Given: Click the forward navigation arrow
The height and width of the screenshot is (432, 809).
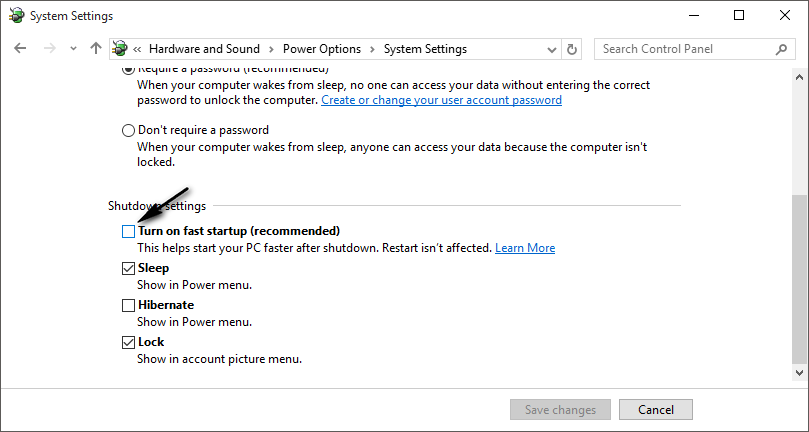Looking at the screenshot, I should (x=48, y=48).
